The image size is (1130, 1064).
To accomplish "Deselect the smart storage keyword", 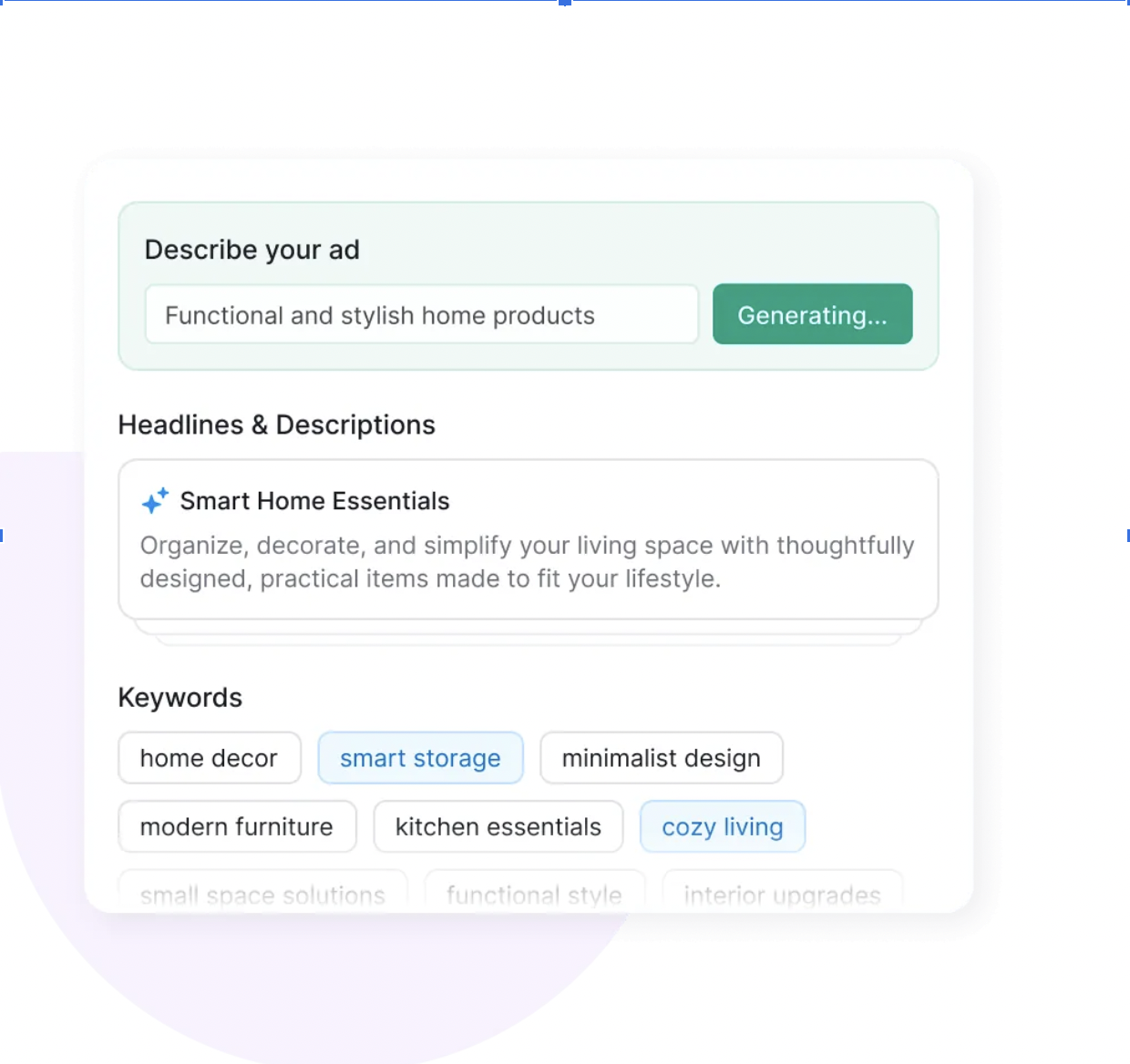I will pyautogui.click(x=420, y=758).
